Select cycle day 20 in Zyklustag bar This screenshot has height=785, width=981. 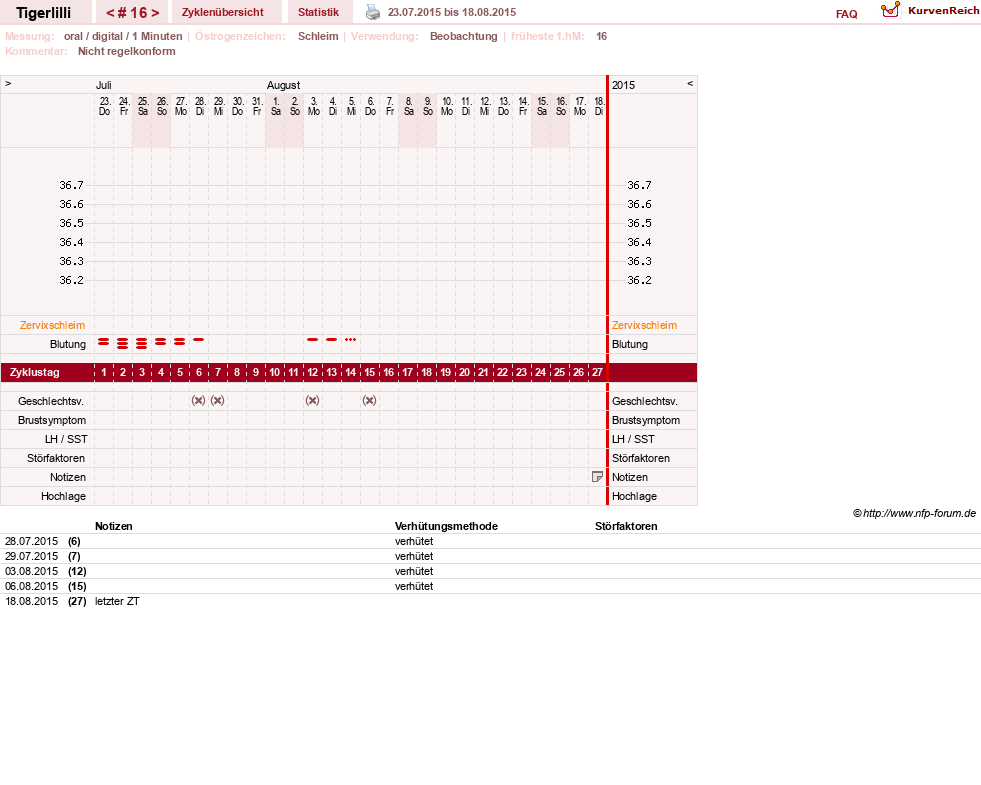click(464, 372)
